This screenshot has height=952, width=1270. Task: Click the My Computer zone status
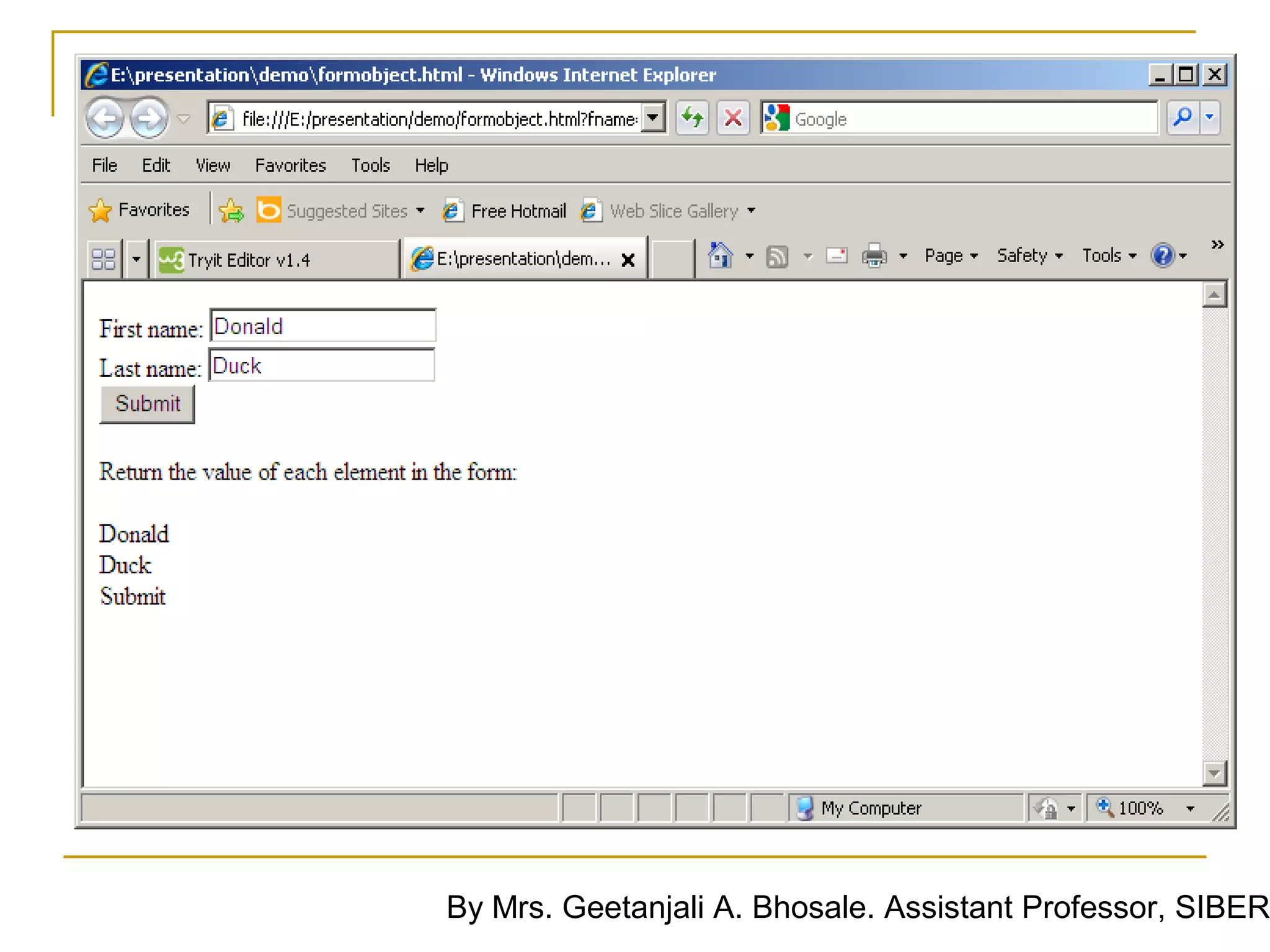[905, 808]
